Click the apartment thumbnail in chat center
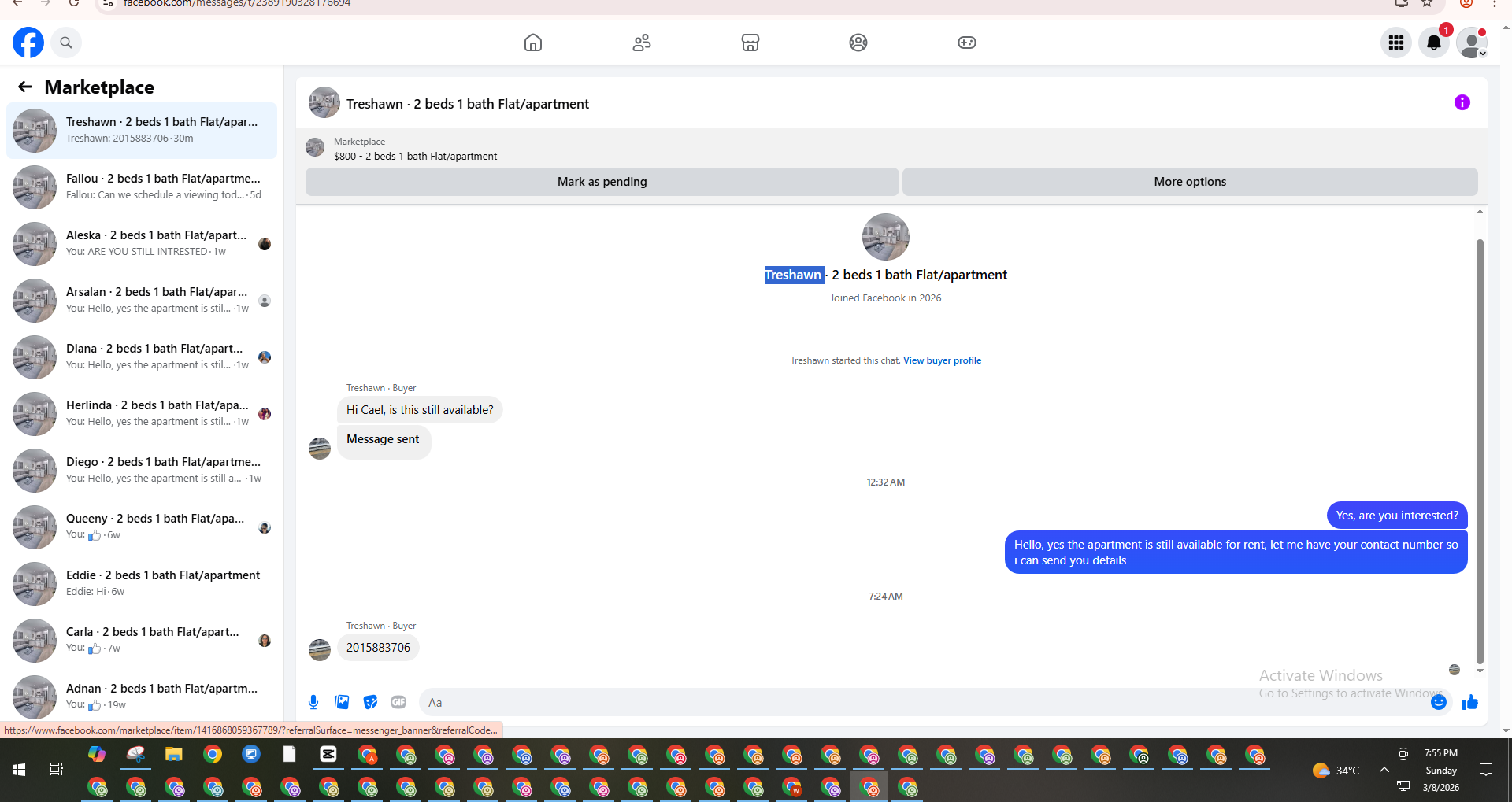Screen dimensions: 1512x802 click(x=886, y=237)
